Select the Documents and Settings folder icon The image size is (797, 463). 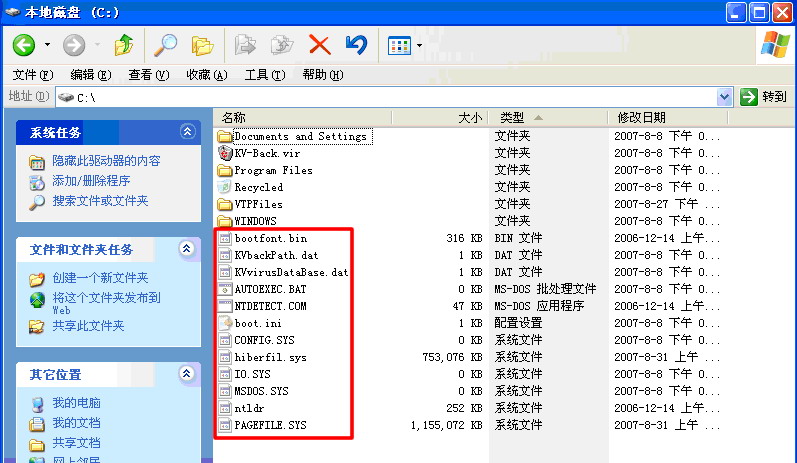pos(225,137)
